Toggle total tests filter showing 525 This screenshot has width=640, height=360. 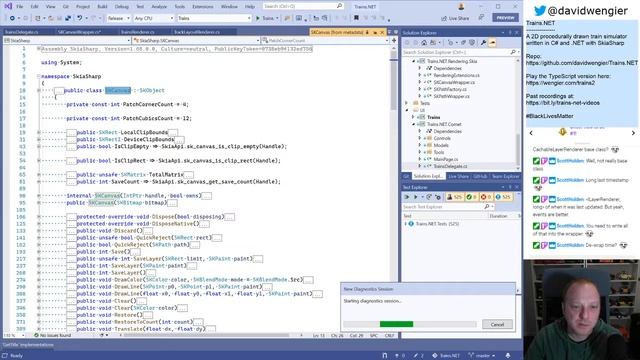454,197
